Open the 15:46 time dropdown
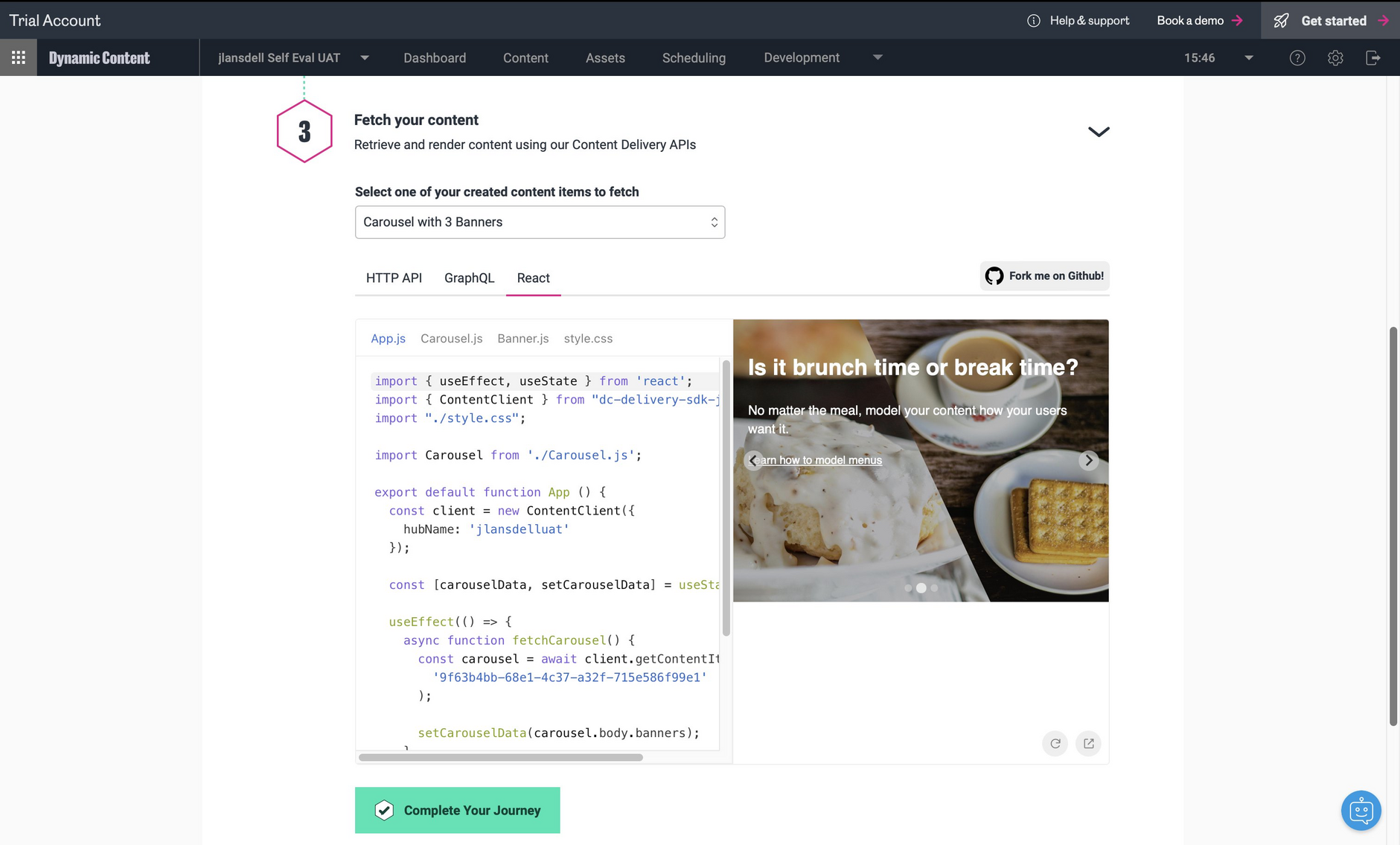The height and width of the screenshot is (845, 1400). tap(1249, 58)
